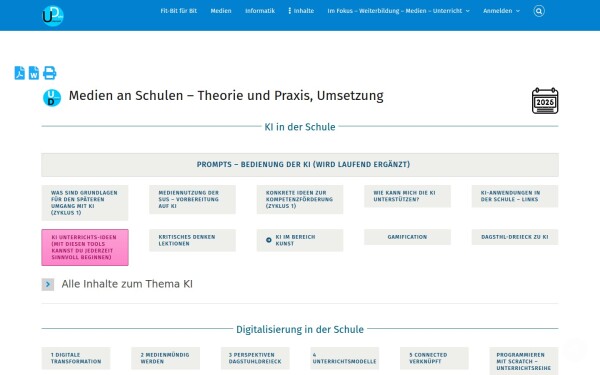Expand Alle Inhalte zum Thema KI chevron
The image size is (600, 375).
[x=48, y=284]
